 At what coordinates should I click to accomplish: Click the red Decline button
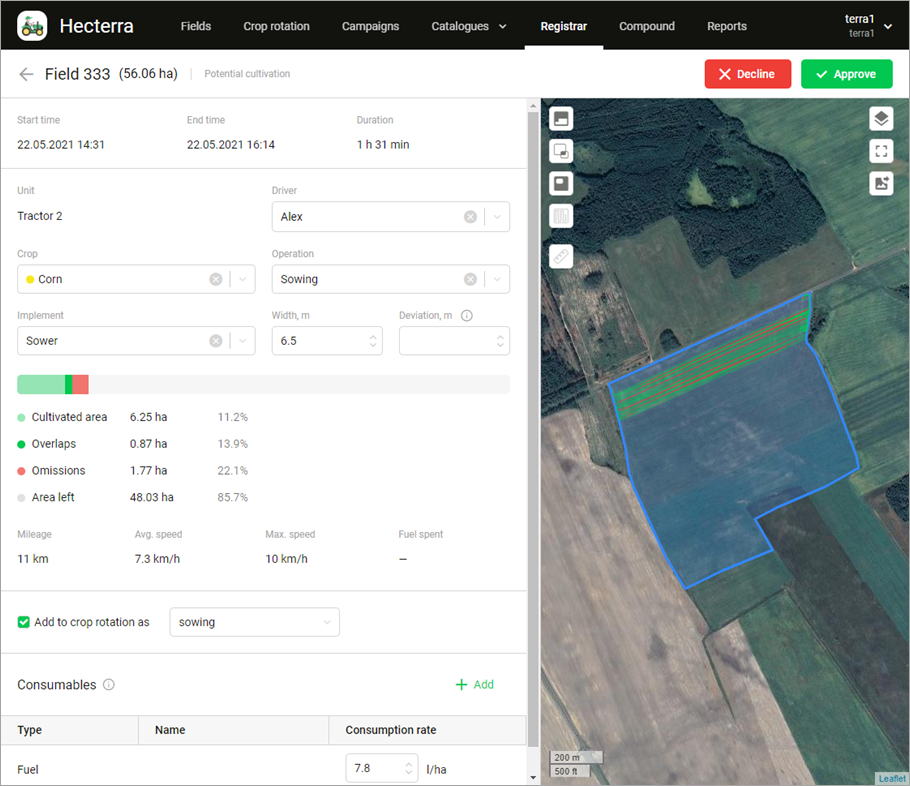(x=747, y=75)
